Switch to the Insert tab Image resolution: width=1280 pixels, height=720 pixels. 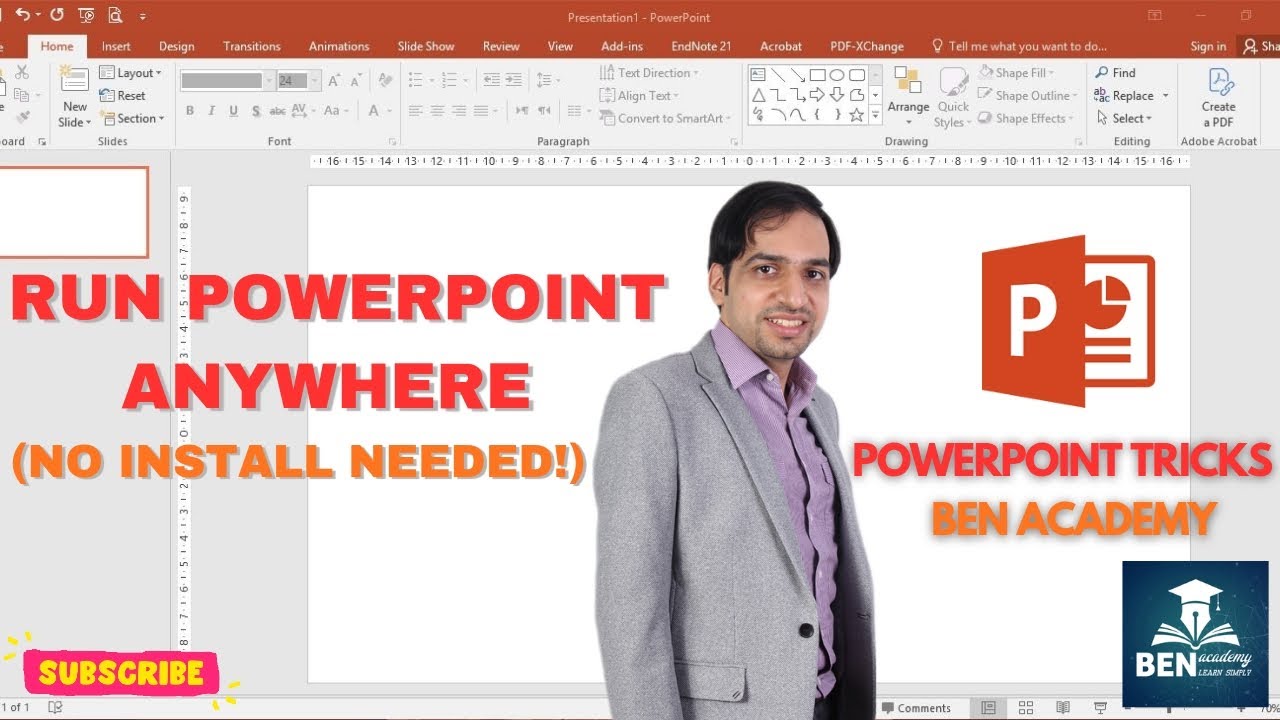pos(116,46)
